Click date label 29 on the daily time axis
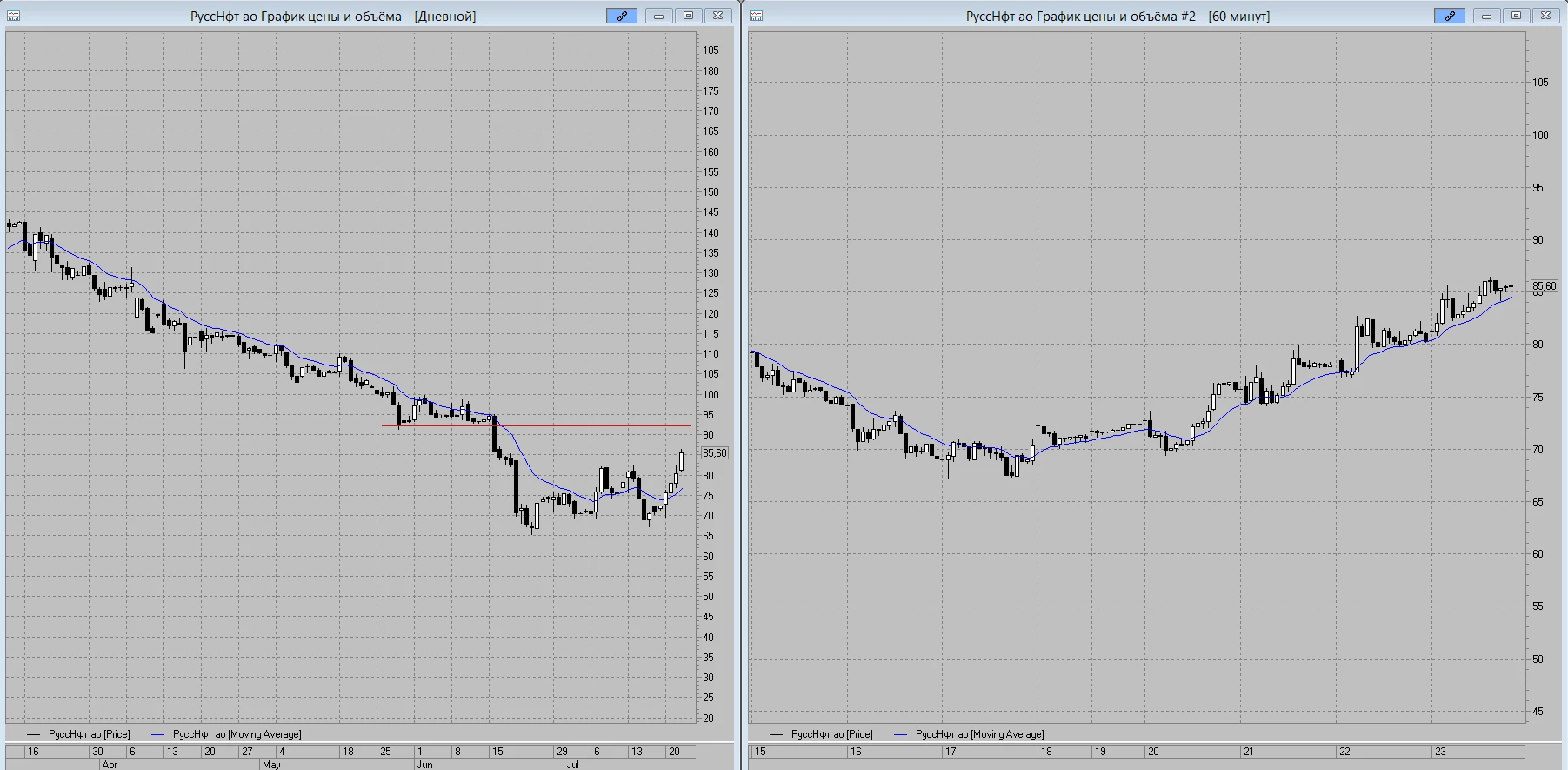 coord(562,752)
